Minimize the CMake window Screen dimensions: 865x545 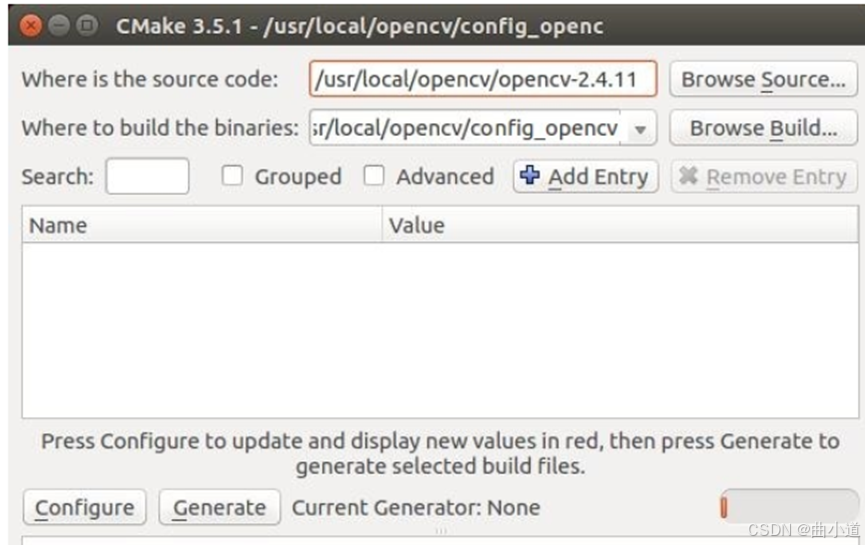tap(58, 25)
